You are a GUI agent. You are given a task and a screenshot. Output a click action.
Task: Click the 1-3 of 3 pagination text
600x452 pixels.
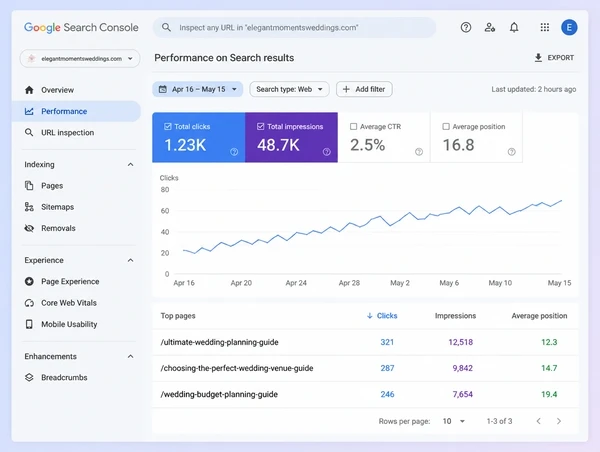pos(499,421)
